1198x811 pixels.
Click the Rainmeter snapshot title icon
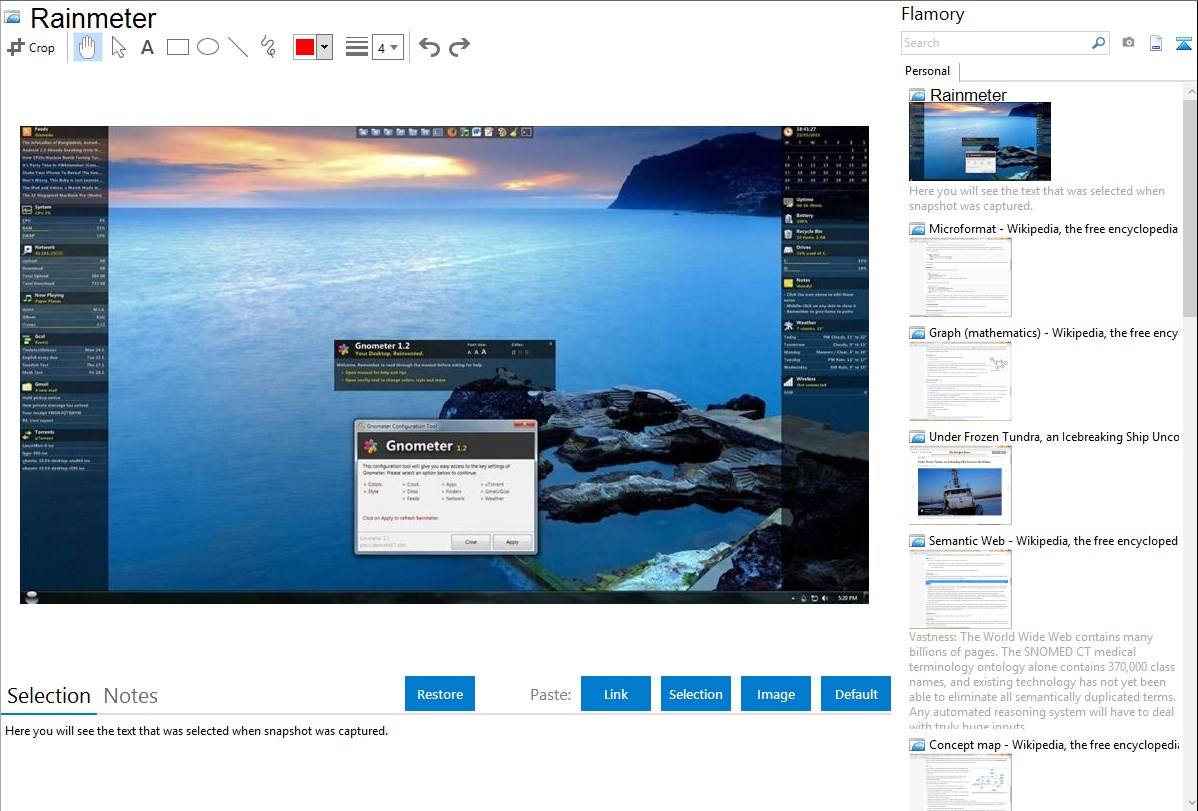point(13,17)
